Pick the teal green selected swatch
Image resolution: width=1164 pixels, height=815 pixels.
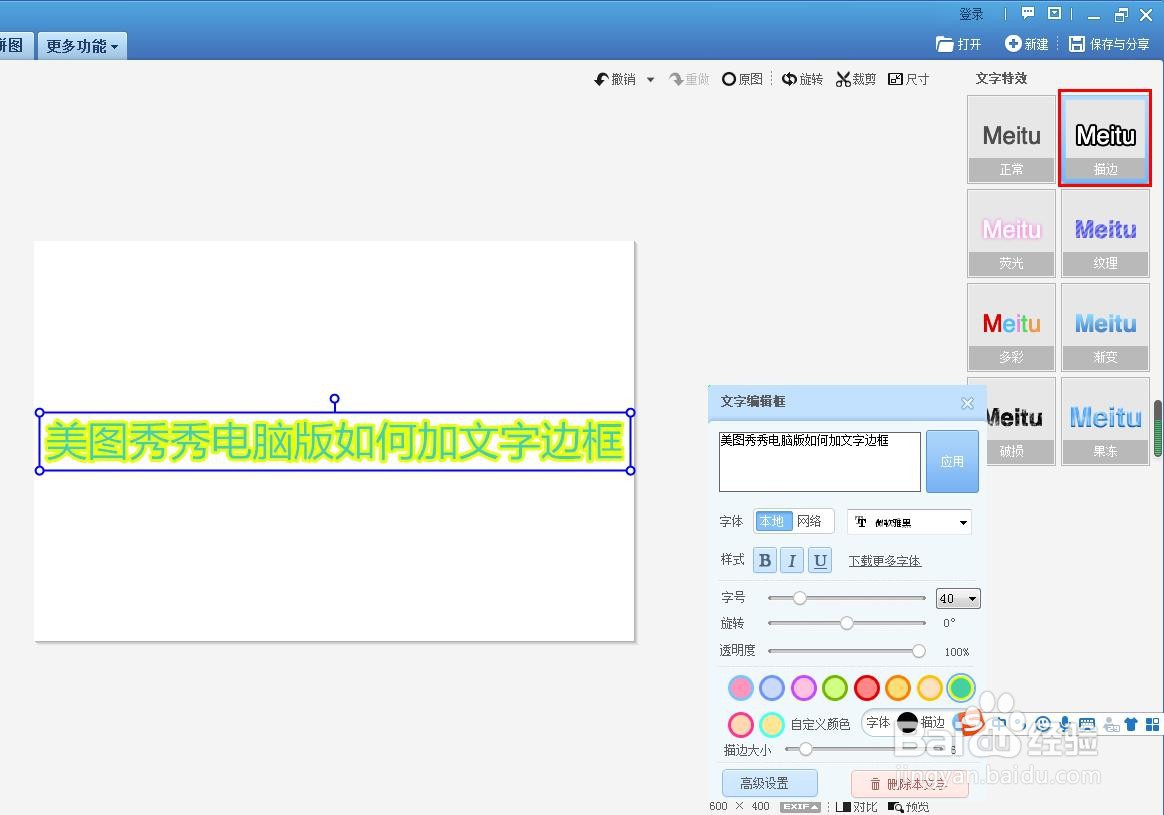point(961,688)
